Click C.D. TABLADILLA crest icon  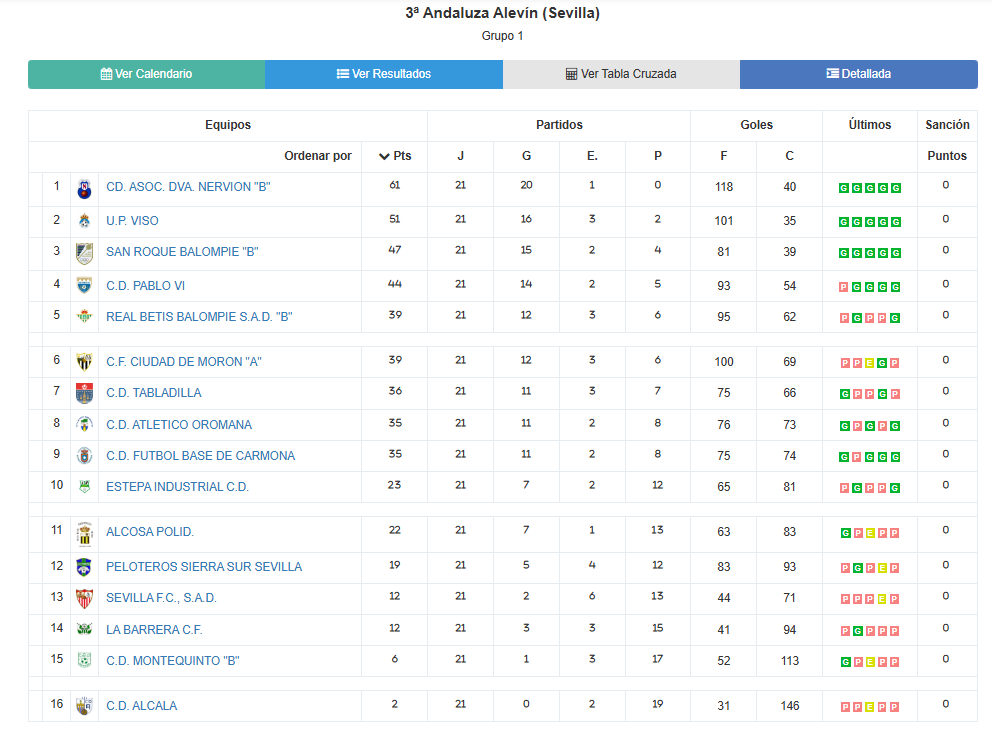tap(84, 393)
